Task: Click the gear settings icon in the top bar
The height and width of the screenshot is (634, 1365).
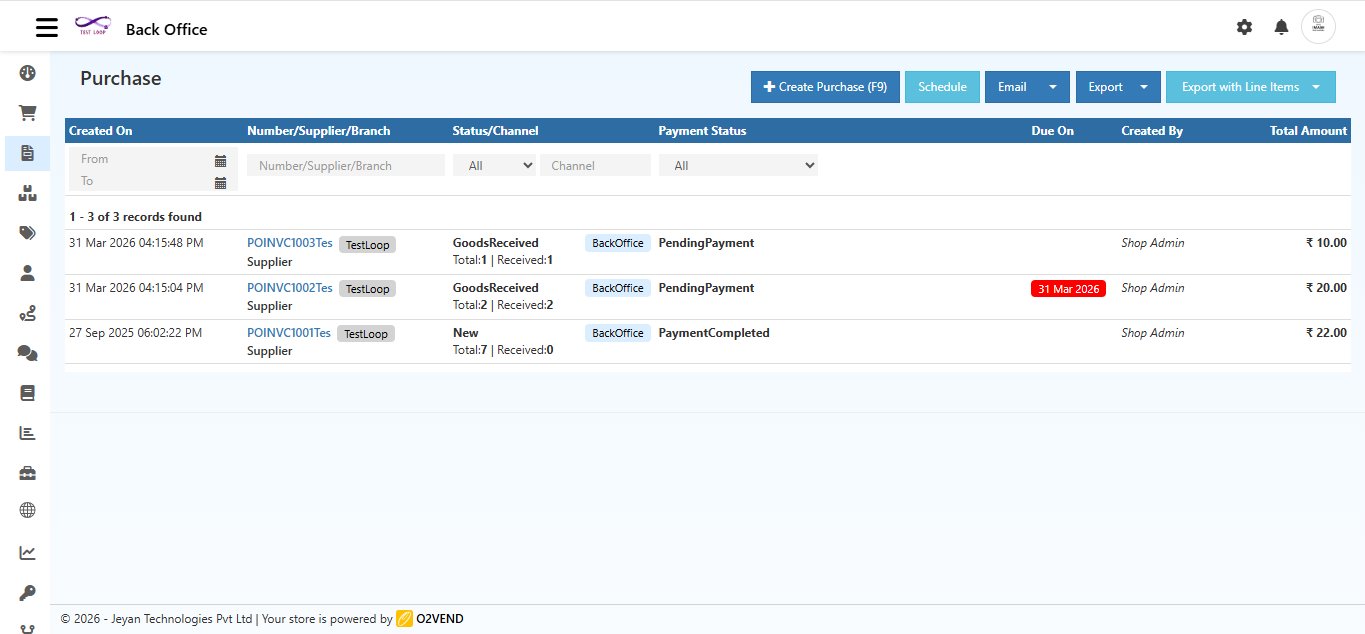Action: click(1244, 27)
